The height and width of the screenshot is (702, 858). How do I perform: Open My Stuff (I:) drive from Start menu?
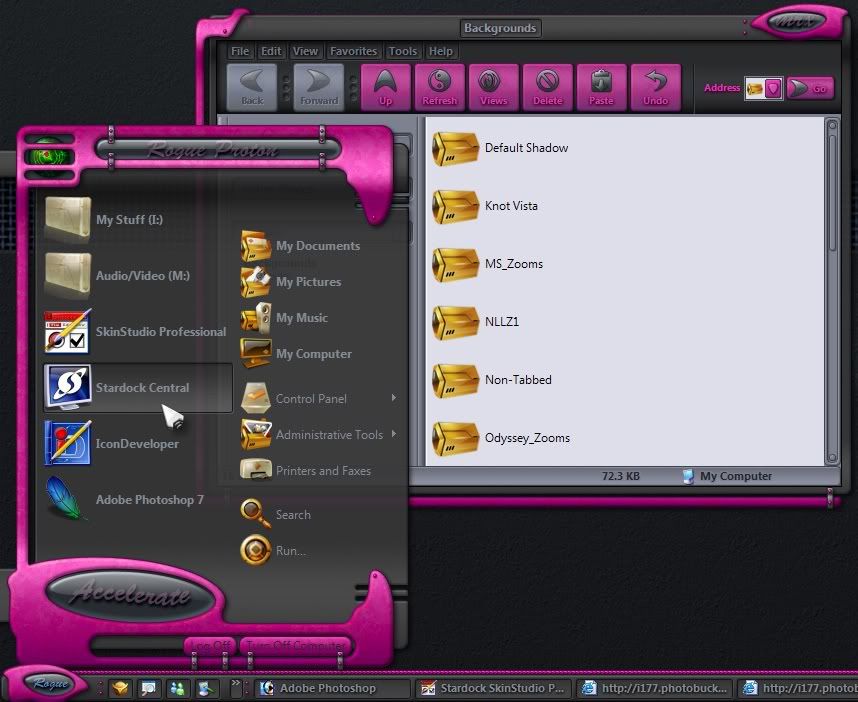click(137, 219)
